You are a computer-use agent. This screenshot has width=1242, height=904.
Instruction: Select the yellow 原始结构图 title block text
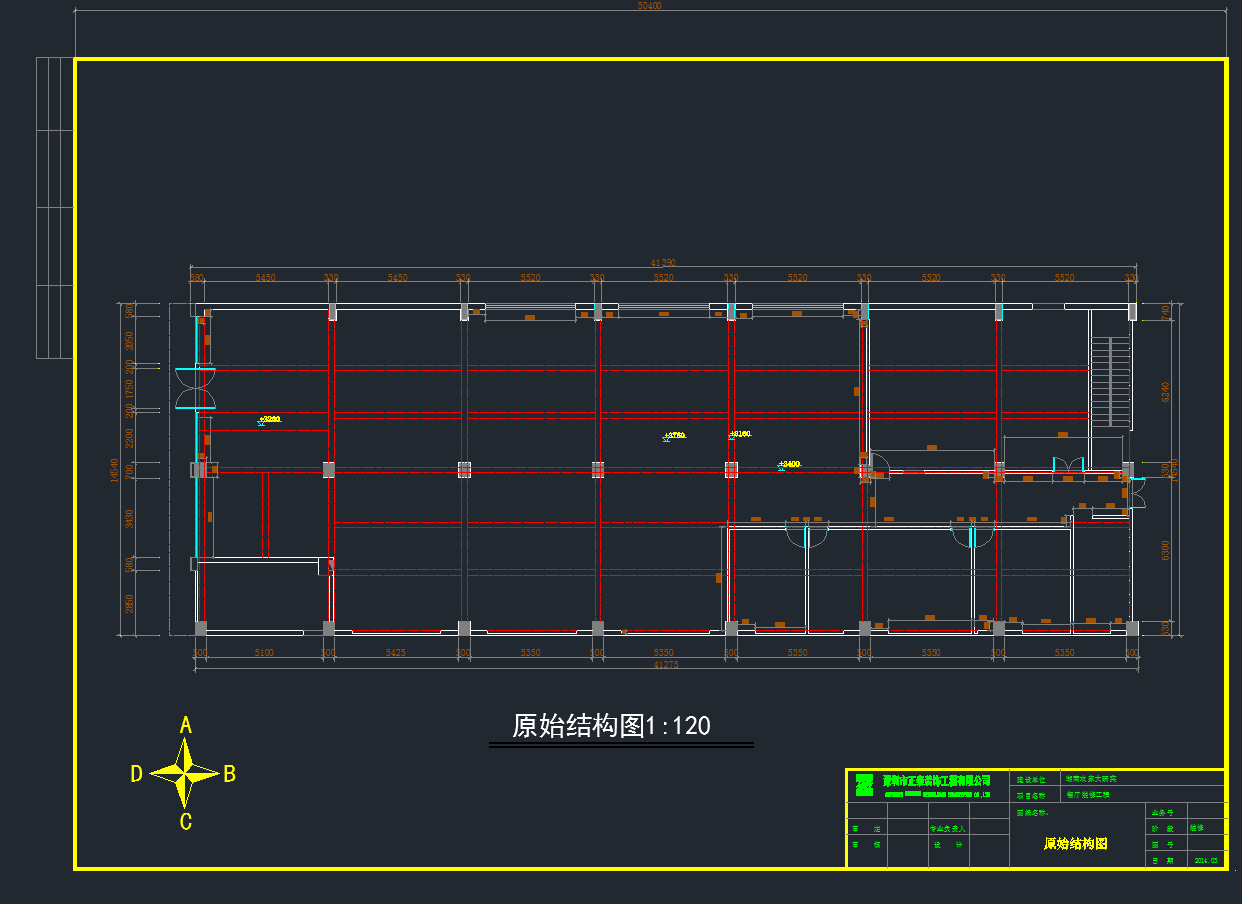click(1075, 844)
